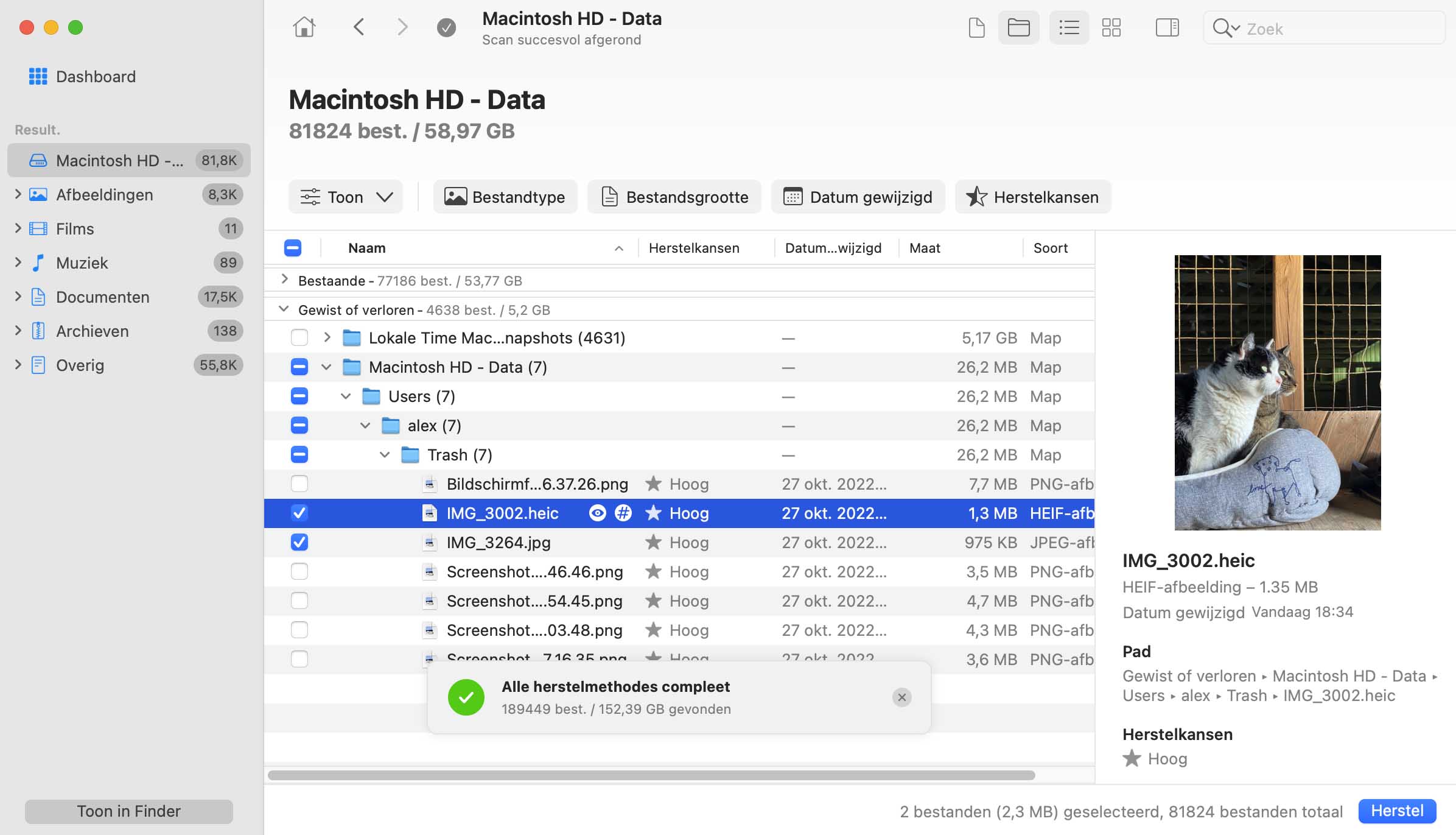Filter by Herstelkansen
This screenshot has height=835, width=1456.
(1033, 197)
